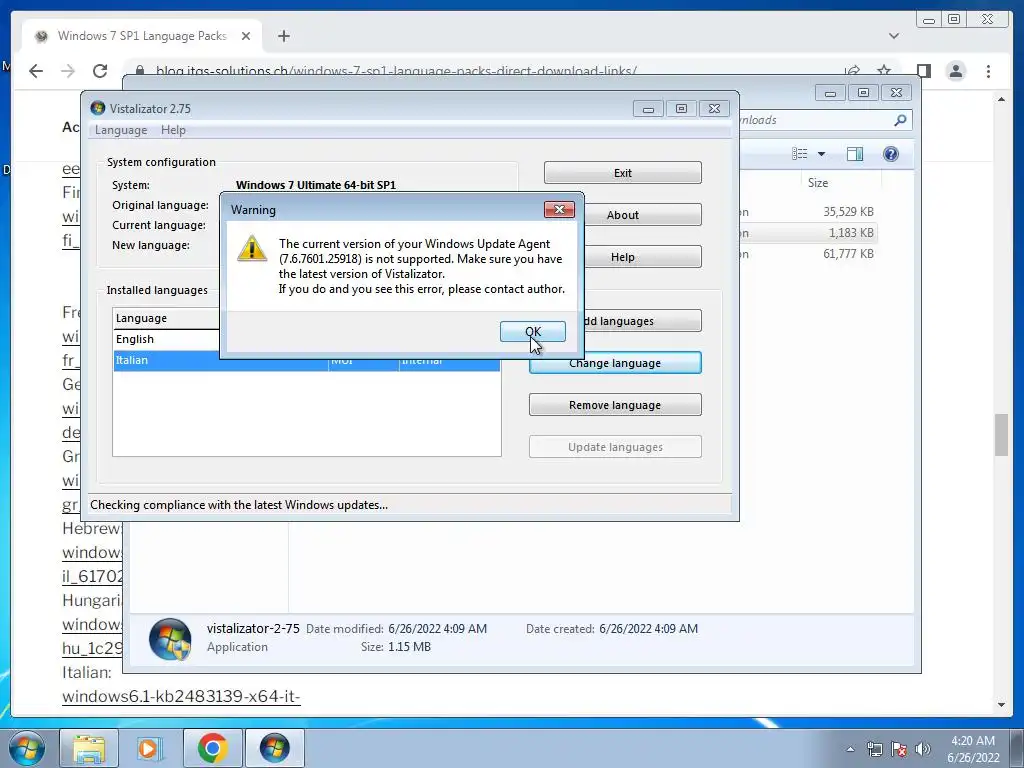The image size is (1024, 768).
Task: Open Chrome tab search chevron
Action: (894, 36)
